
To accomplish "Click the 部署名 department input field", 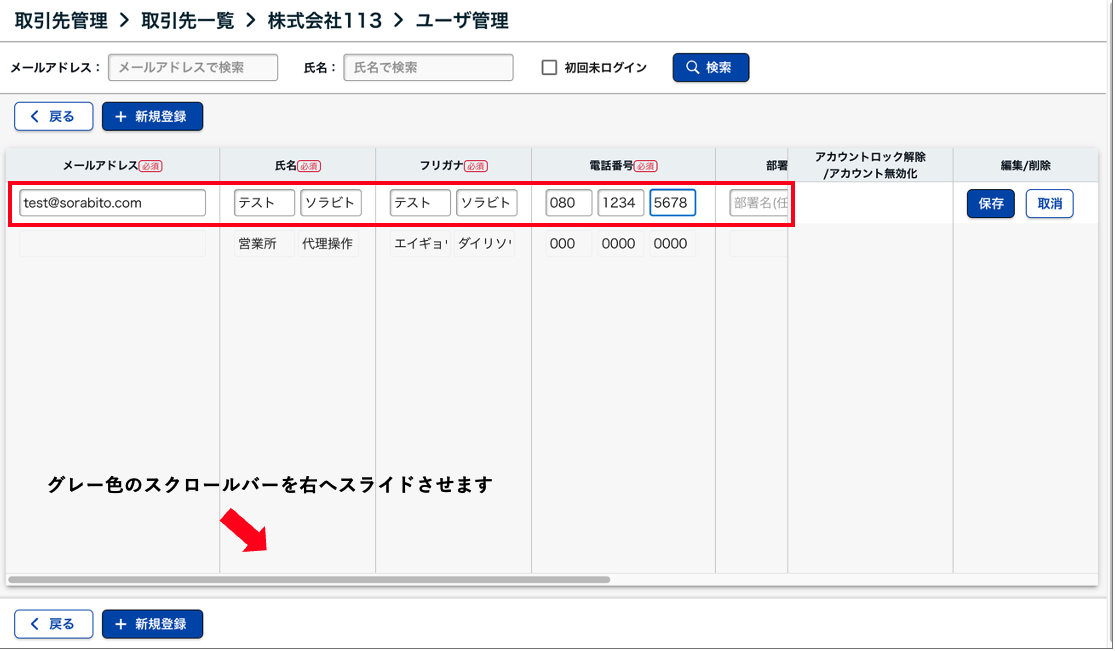I will [759, 203].
